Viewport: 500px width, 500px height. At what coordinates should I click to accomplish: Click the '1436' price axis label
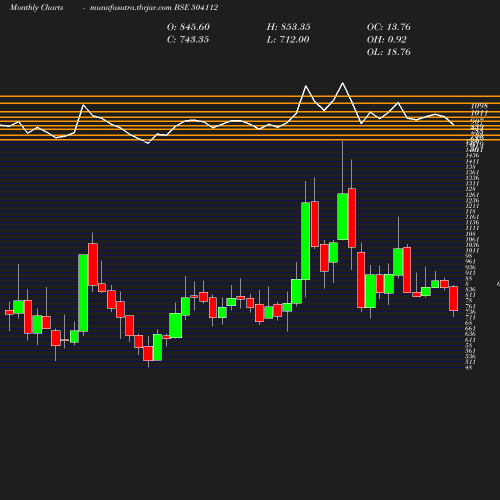pyautogui.click(x=472, y=156)
